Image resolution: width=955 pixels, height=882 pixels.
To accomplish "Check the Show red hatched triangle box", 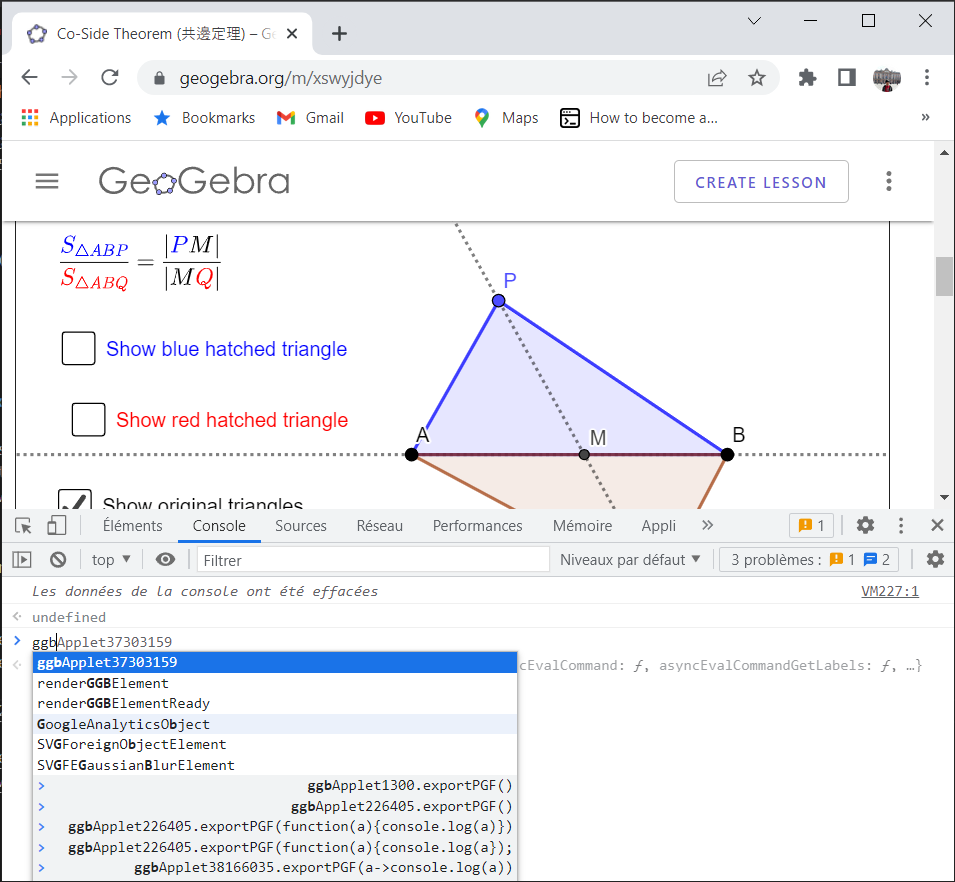I will click(89, 420).
